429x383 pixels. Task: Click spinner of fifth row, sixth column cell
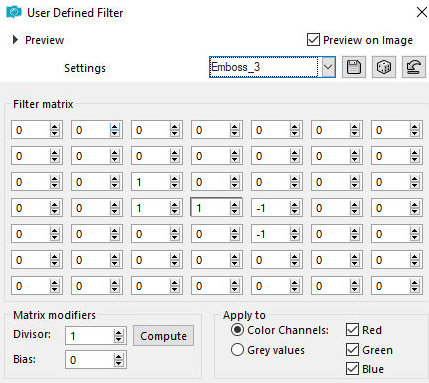tap(355, 234)
